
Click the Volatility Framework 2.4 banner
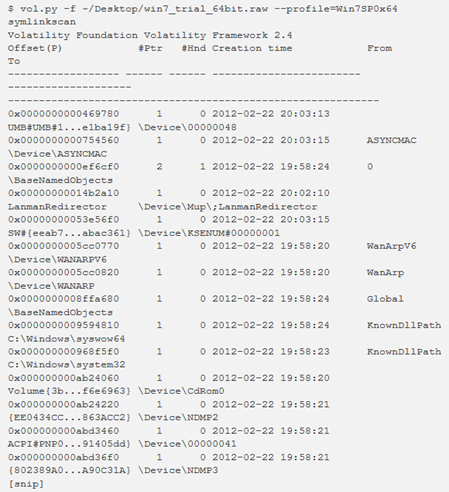point(150,35)
